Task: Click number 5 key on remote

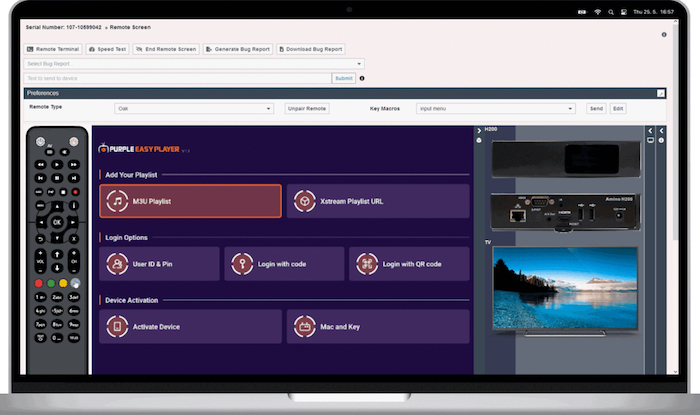Action: (x=57, y=311)
